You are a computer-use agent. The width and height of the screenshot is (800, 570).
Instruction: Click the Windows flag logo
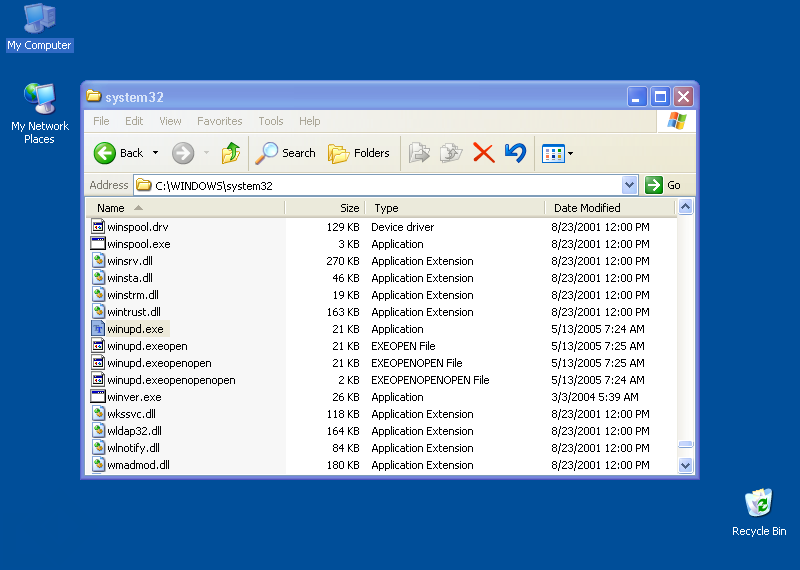click(677, 121)
